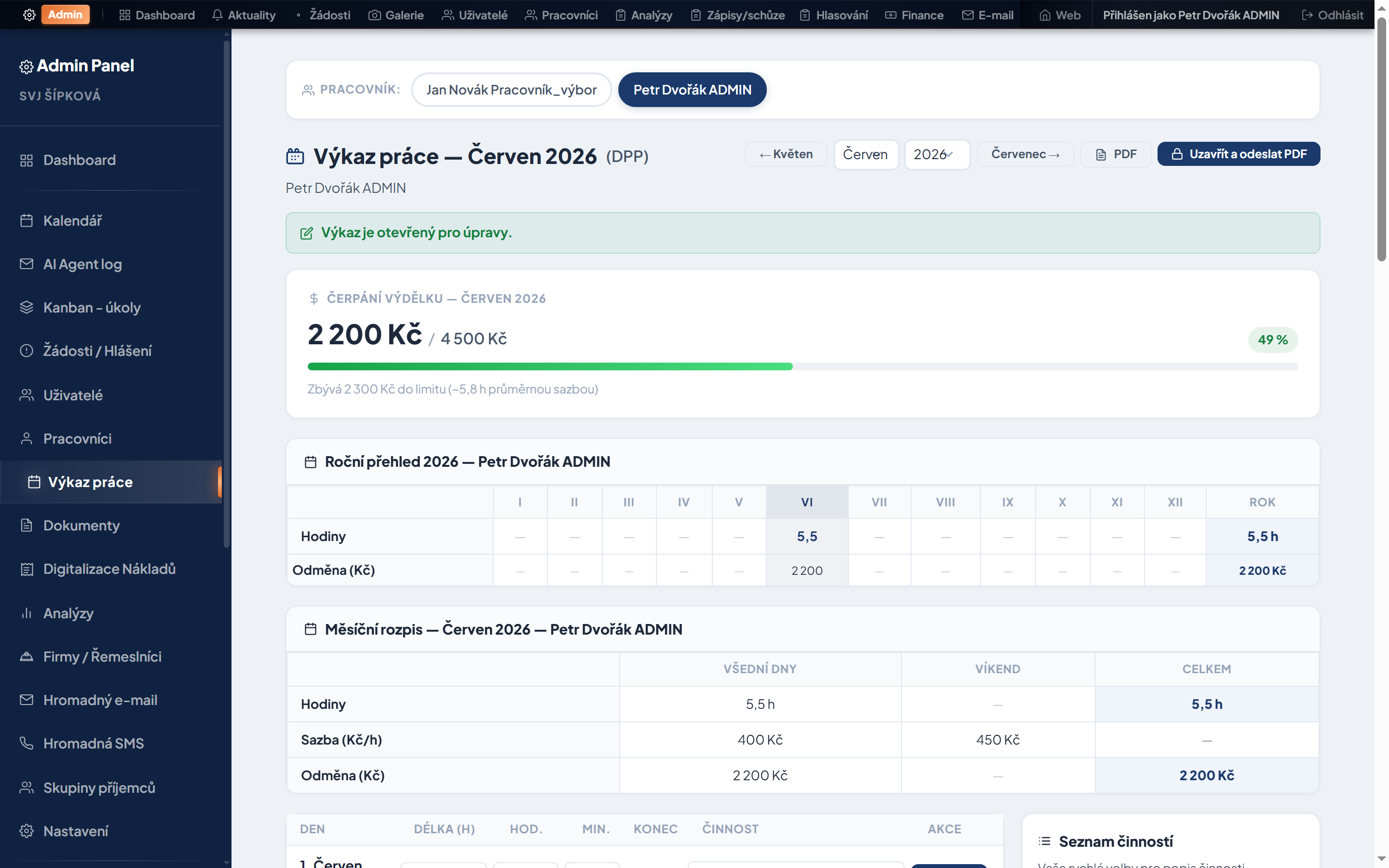Click the Žádosti / Hlášení alert icon
Screen dimensions: 1389x868
[27, 351]
